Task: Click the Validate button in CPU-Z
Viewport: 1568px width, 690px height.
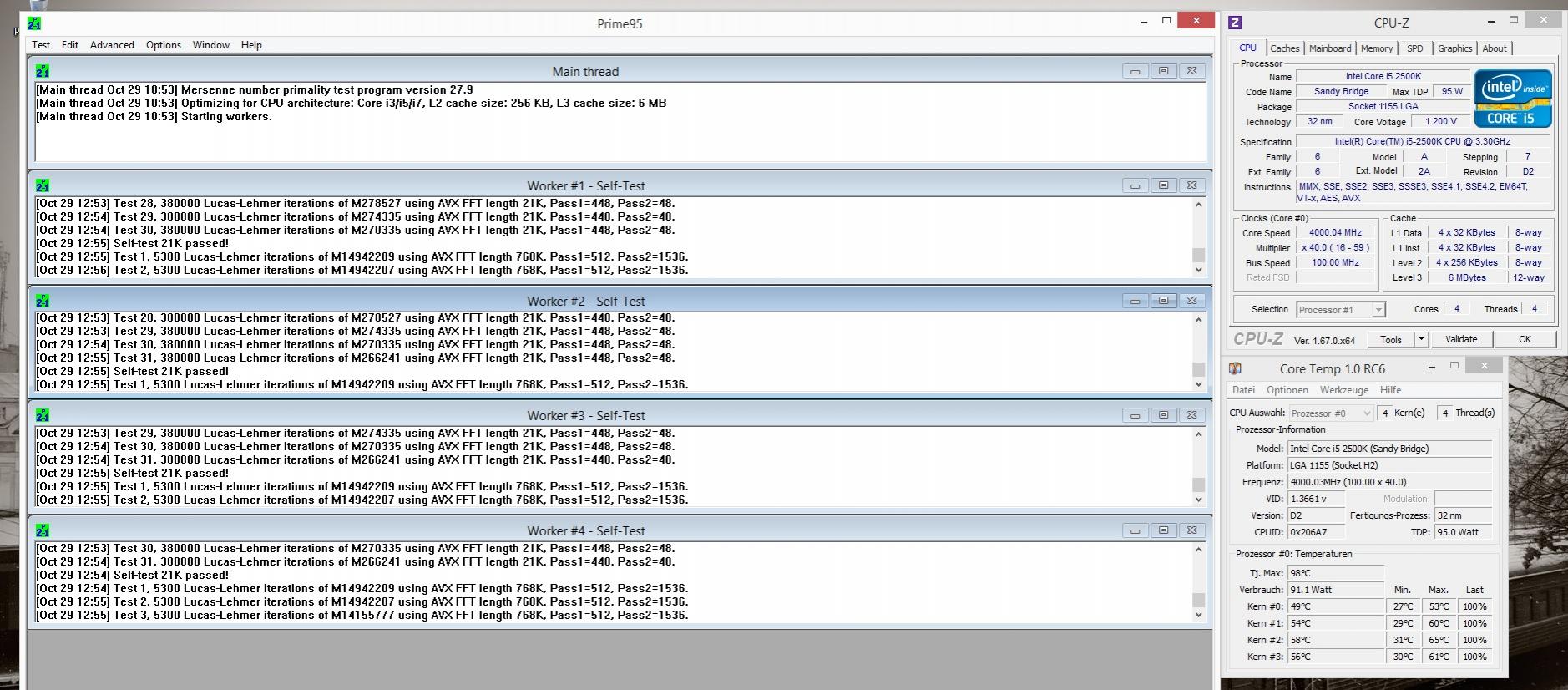Action: point(1461,339)
